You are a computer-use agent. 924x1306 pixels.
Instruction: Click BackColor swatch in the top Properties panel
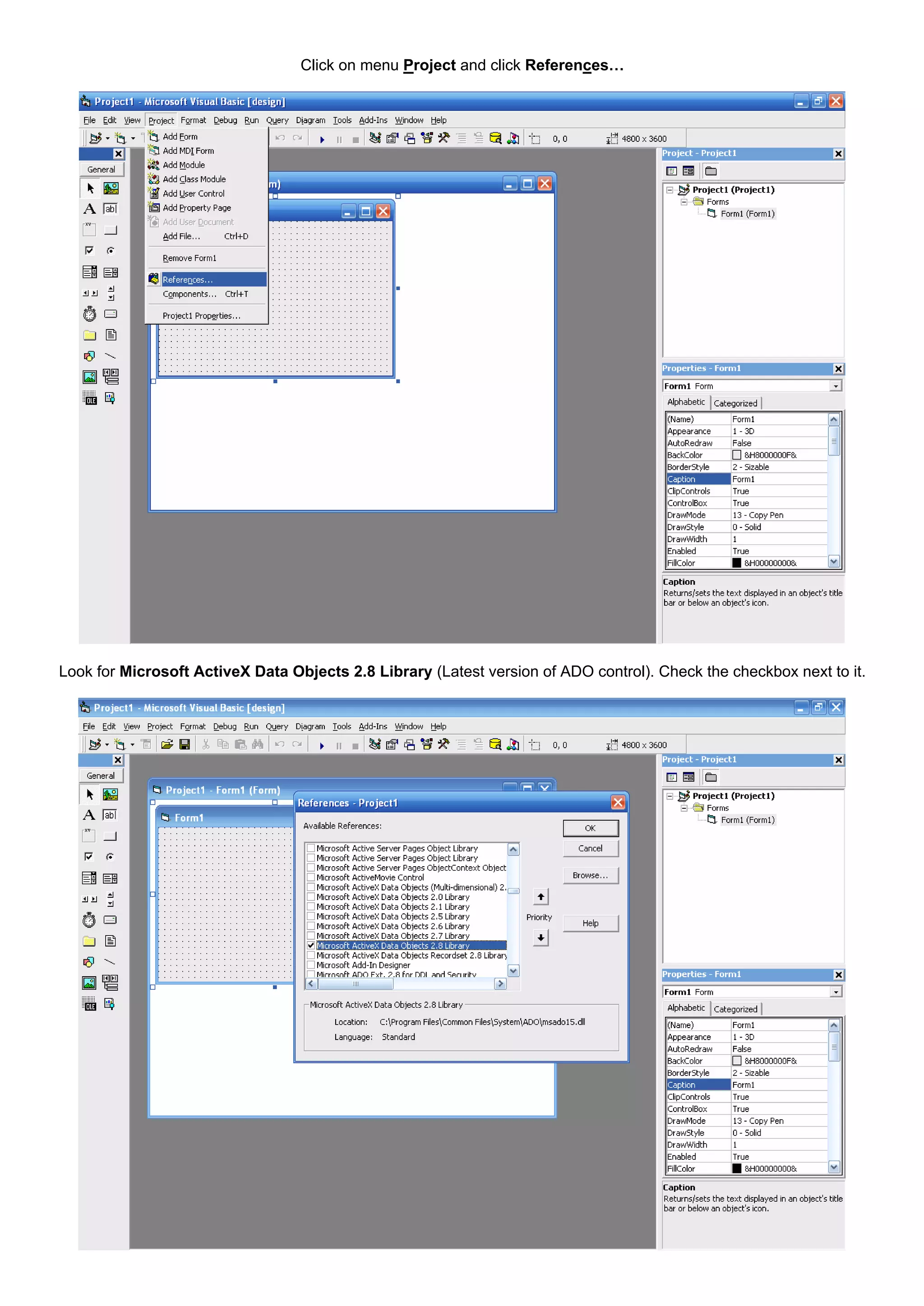737,455
